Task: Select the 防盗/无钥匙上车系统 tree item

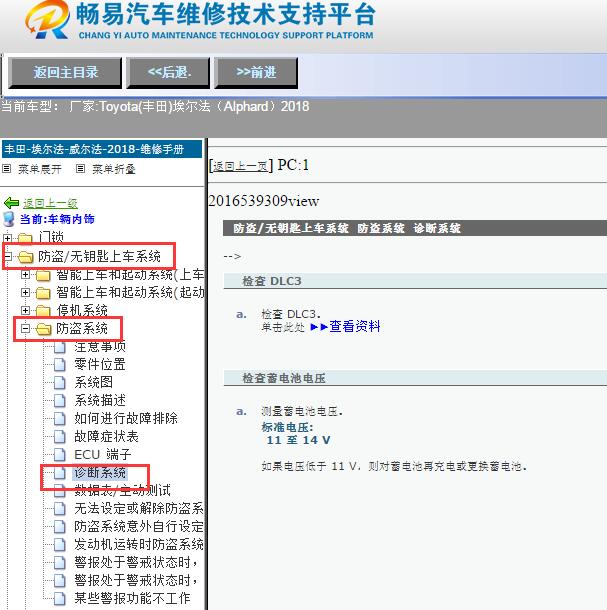Action: [99, 256]
